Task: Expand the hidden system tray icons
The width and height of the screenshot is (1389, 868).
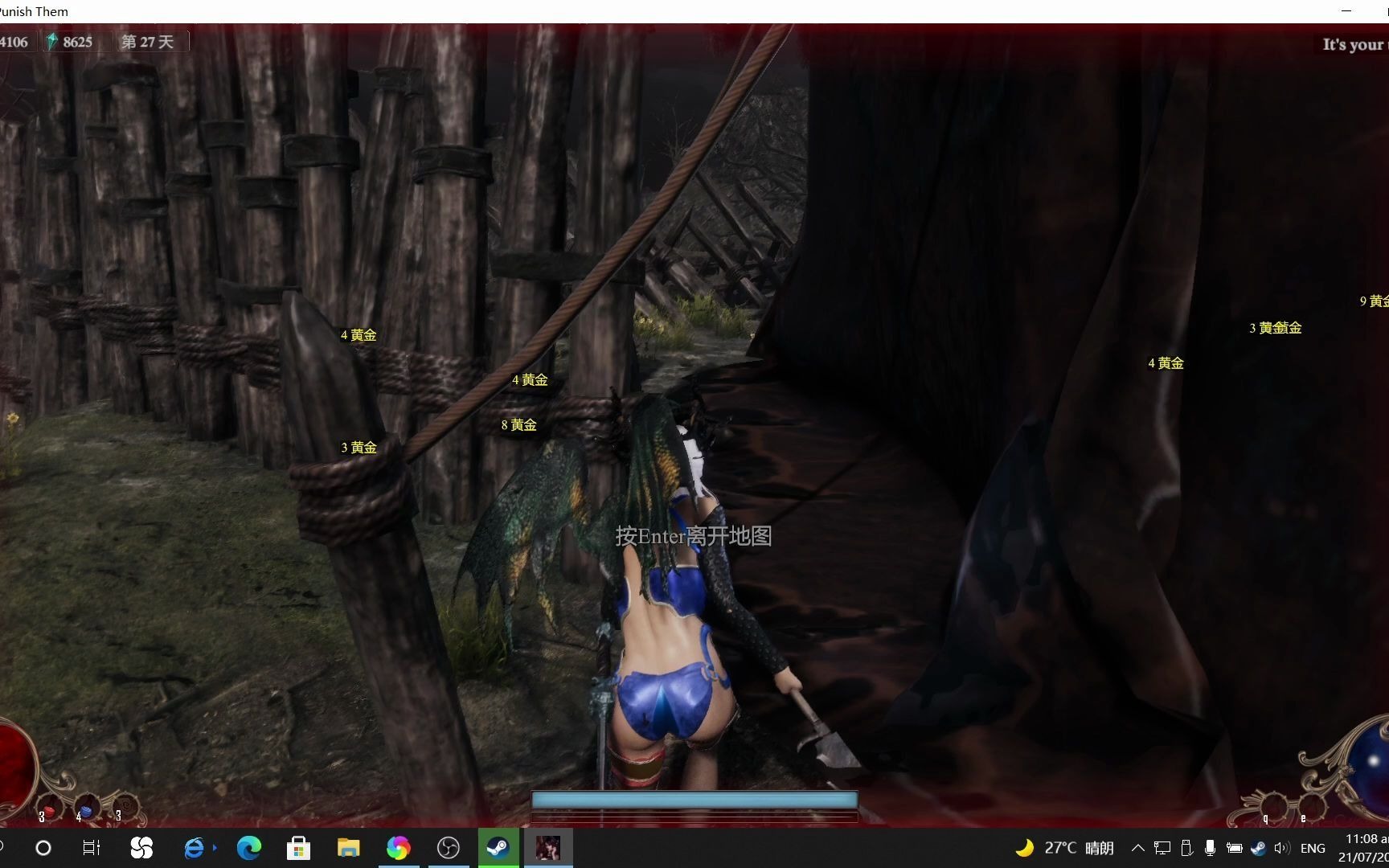Action: tap(1137, 848)
